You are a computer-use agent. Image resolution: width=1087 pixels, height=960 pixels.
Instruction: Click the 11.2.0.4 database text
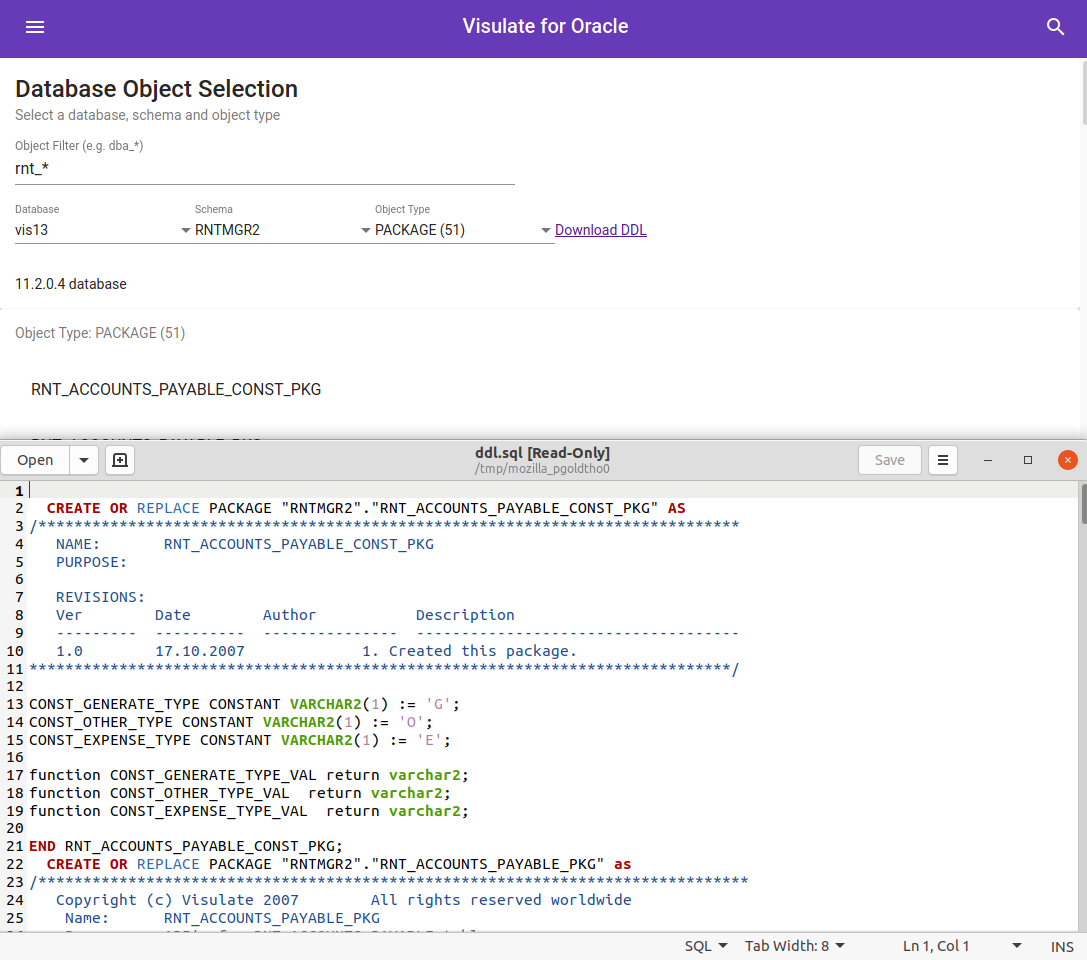71,284
